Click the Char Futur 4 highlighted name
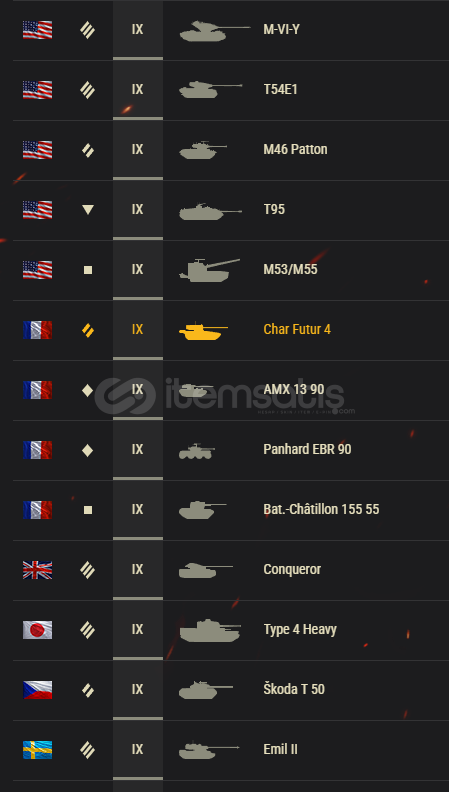 (297, 330)
